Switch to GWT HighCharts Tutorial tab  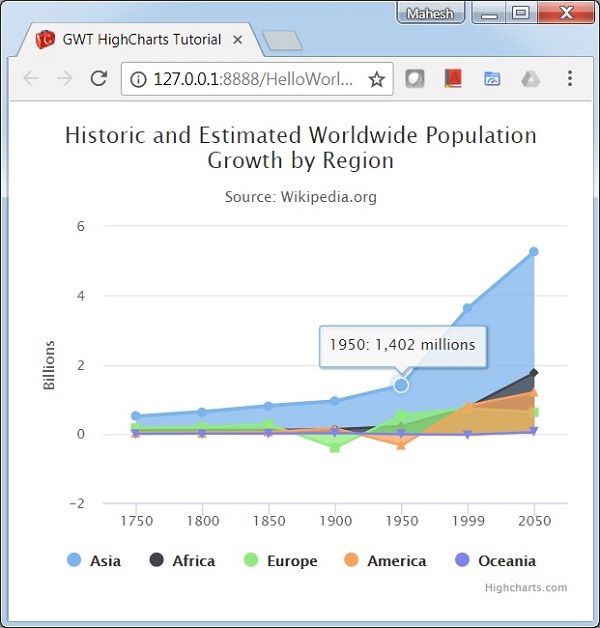click(140, 40)
